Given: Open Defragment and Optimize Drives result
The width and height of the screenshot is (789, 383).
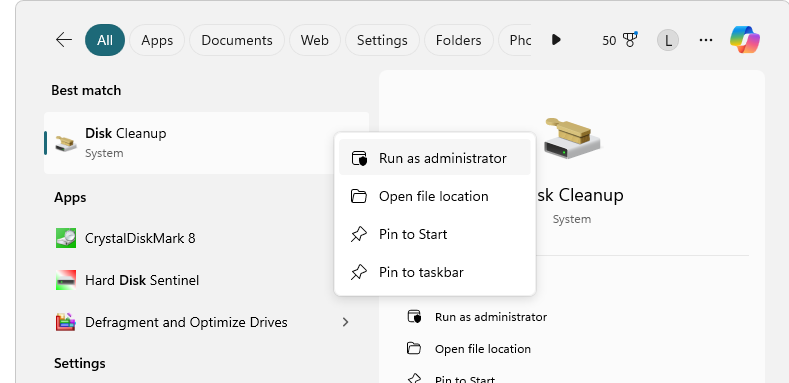Looking at the screenshot, I should [186, 322].
